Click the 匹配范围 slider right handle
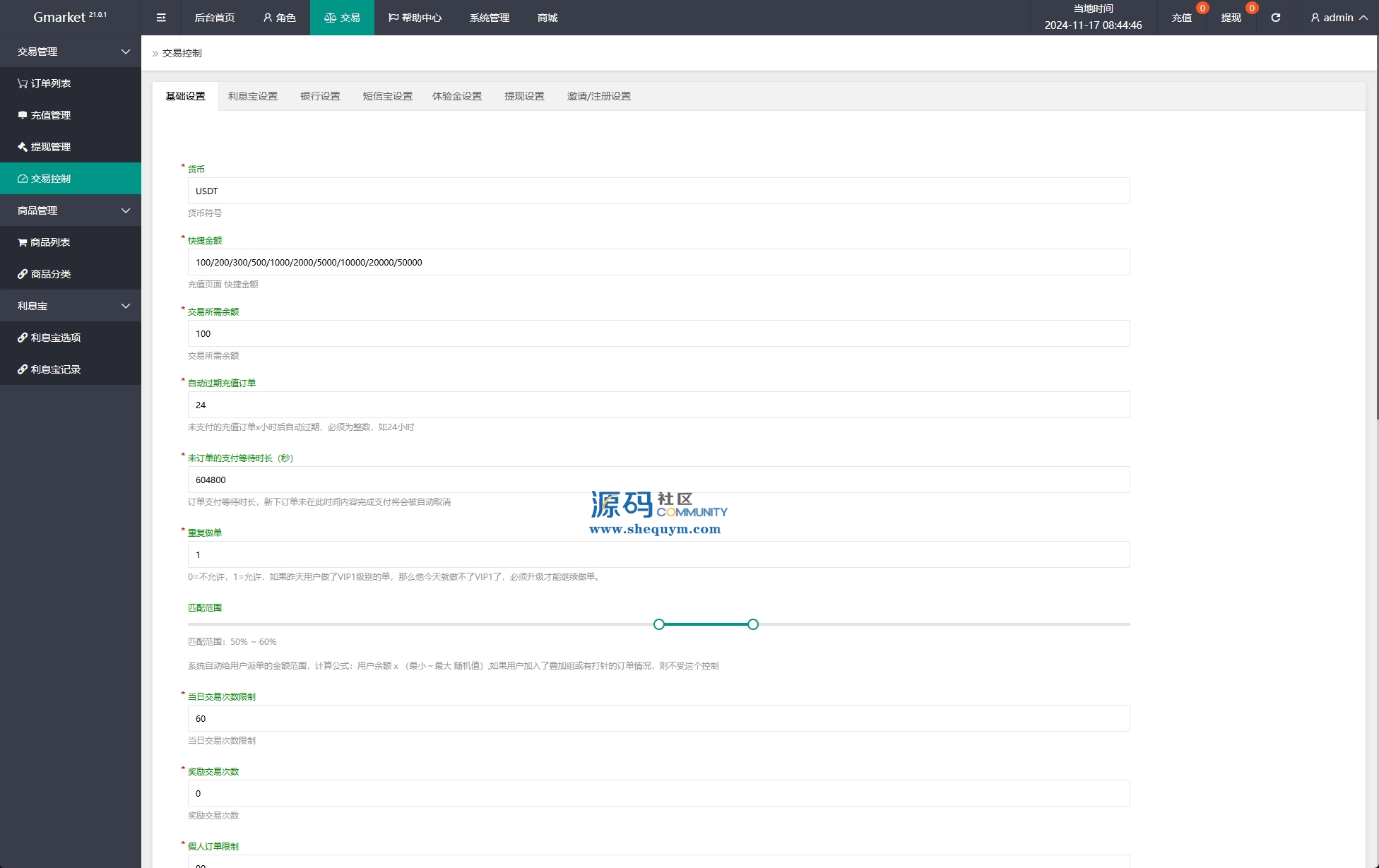The height and width of the screenshot is (868, 1379). click(x=753, y=624)
